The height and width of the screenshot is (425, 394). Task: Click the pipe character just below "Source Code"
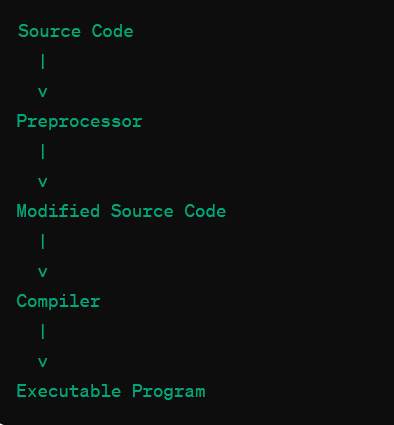click(43, 62)
